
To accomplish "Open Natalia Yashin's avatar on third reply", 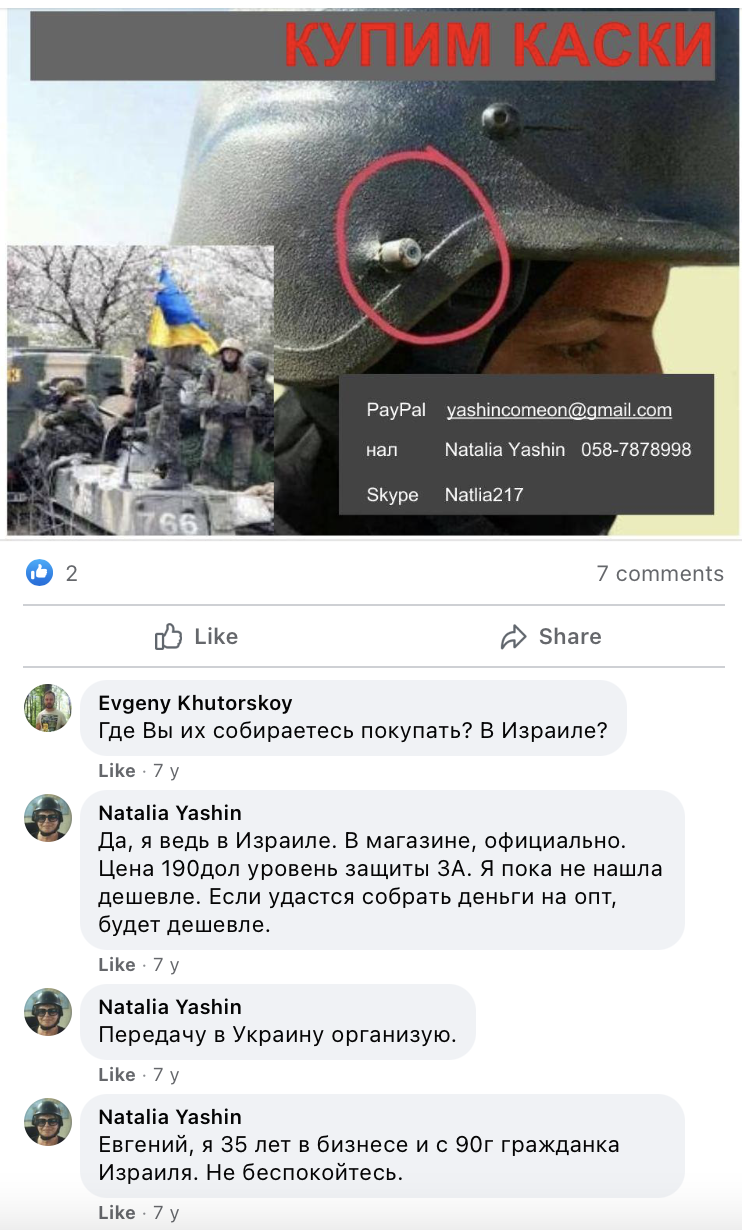I will 48,1122.
